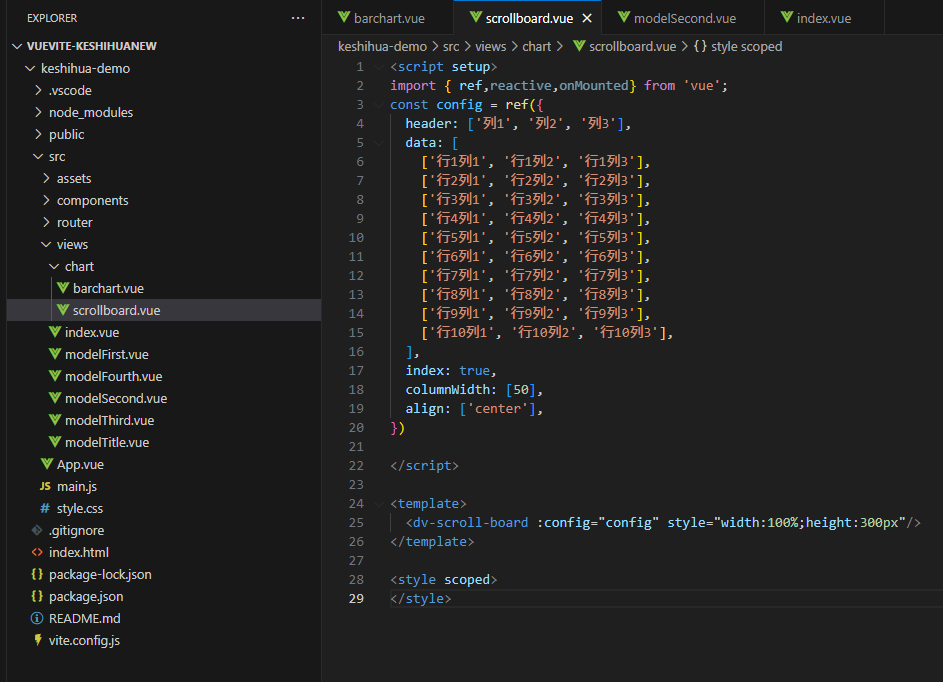Close the scrollboard.vue editor tab
The height and width of the screenshot is (682, 943).
pos(587,18)
